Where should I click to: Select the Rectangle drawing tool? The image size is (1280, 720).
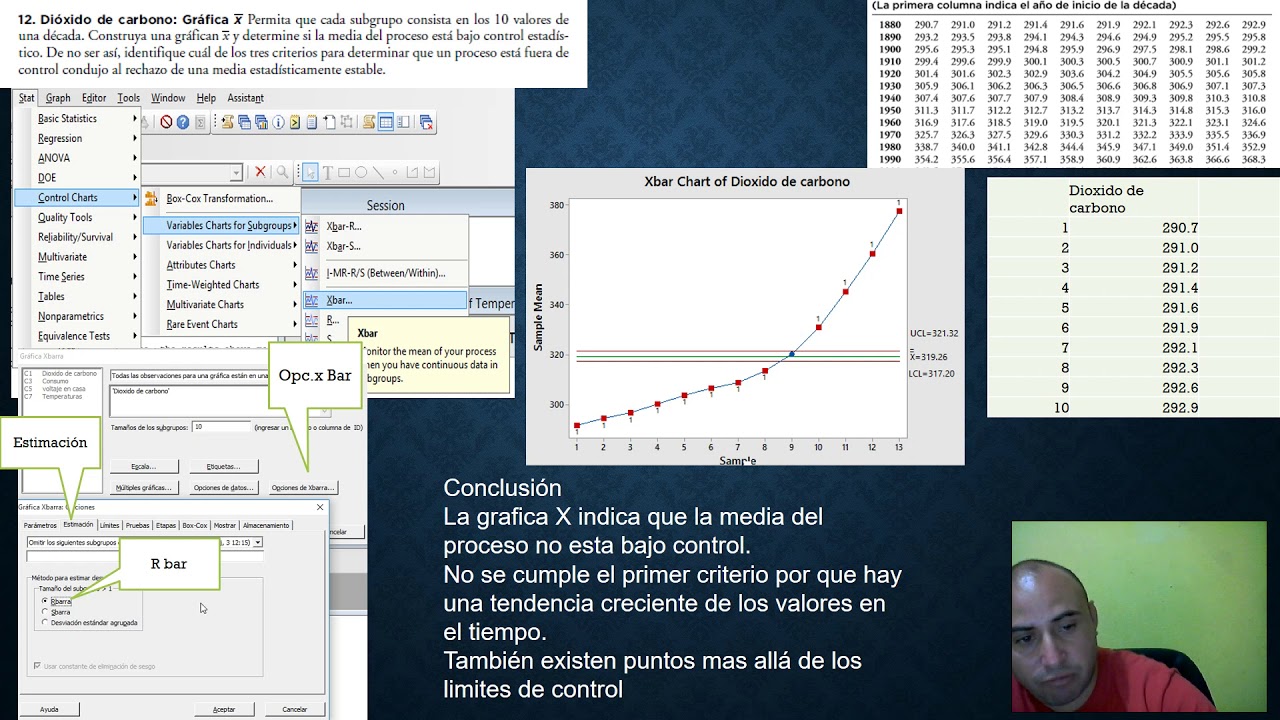point(344,172)
